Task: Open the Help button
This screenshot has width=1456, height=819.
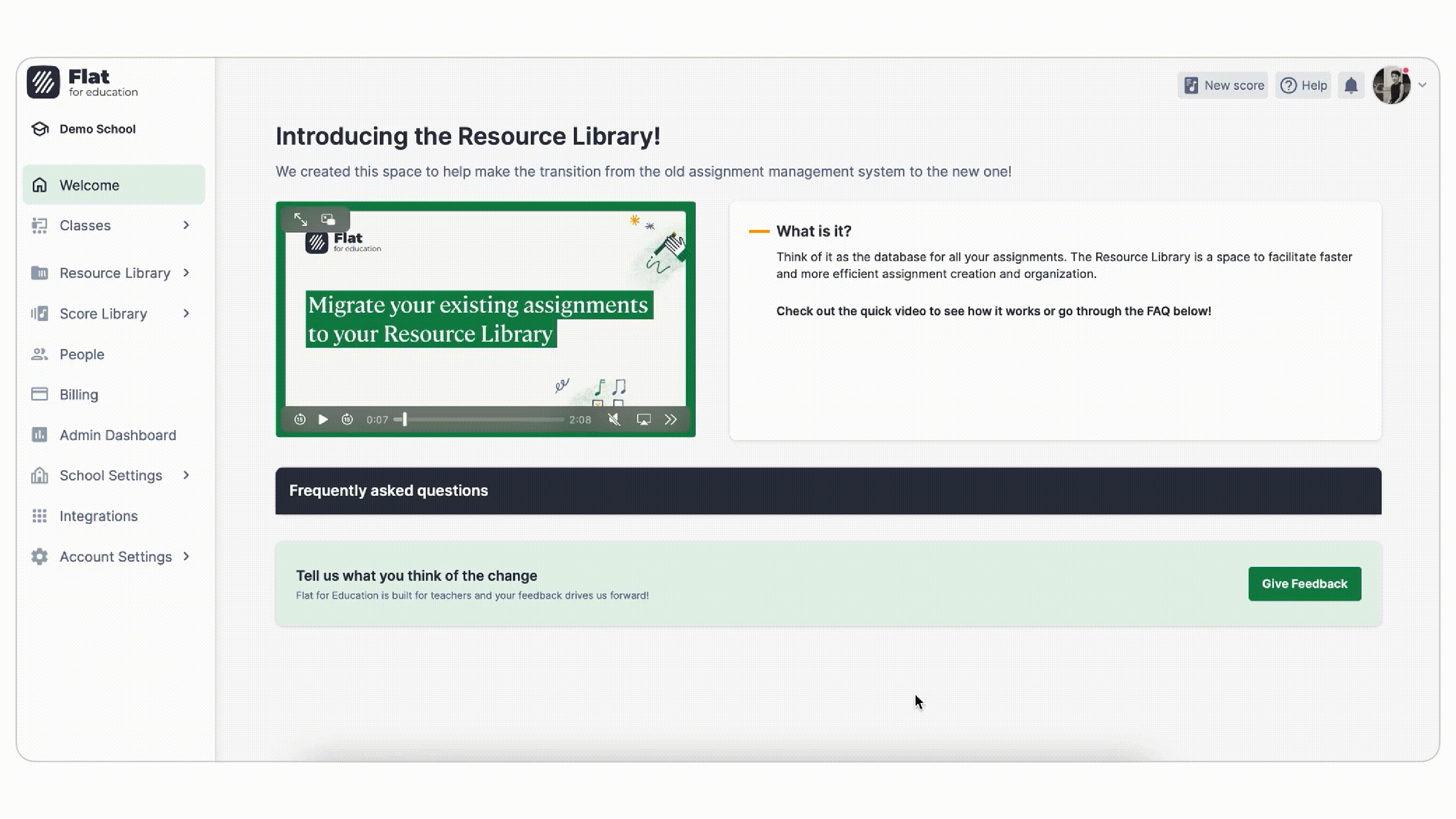Action: pyautogui.click(x=1304, y=85)
